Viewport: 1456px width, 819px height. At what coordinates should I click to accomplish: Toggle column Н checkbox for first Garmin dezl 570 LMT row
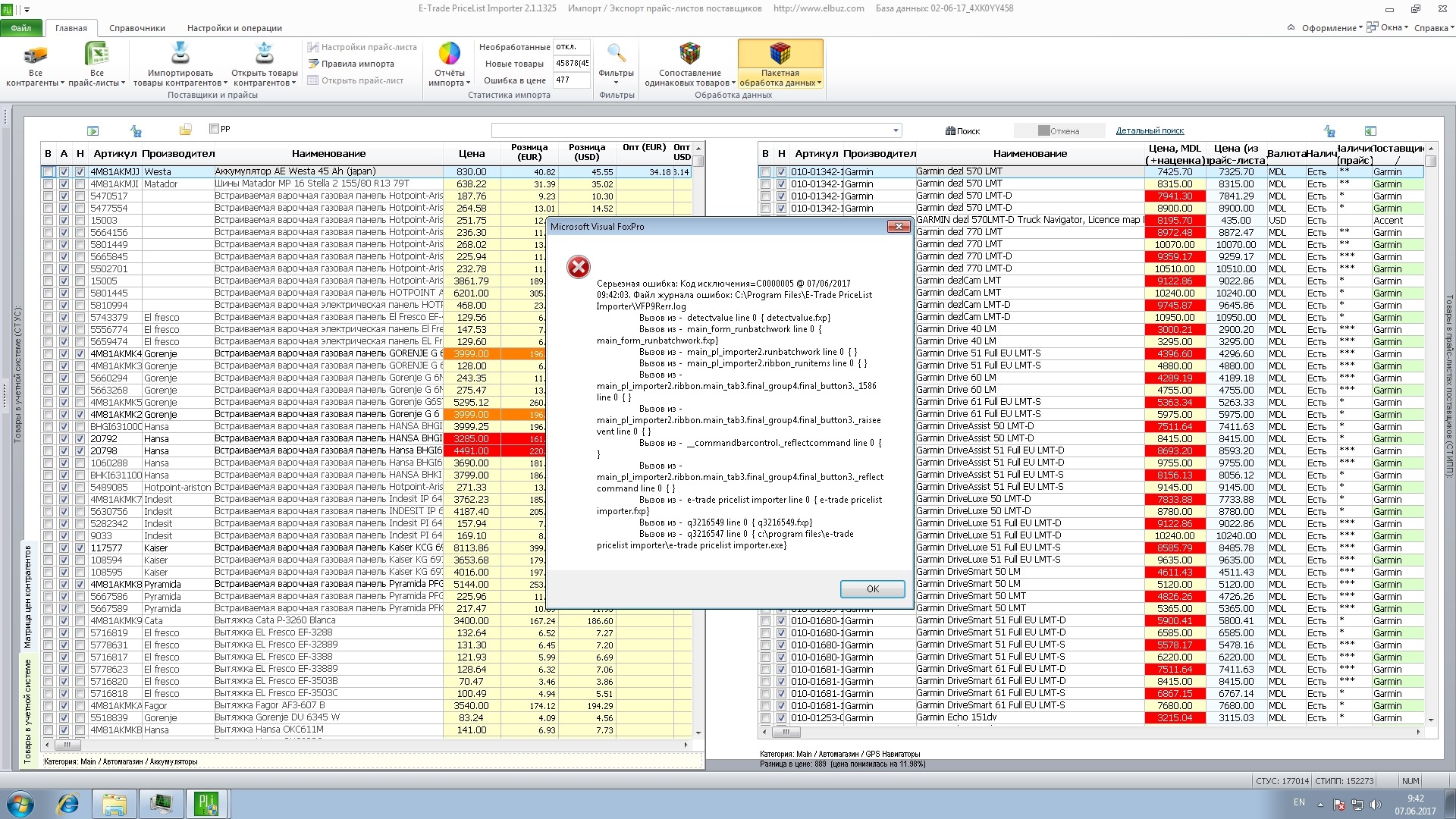782,172
